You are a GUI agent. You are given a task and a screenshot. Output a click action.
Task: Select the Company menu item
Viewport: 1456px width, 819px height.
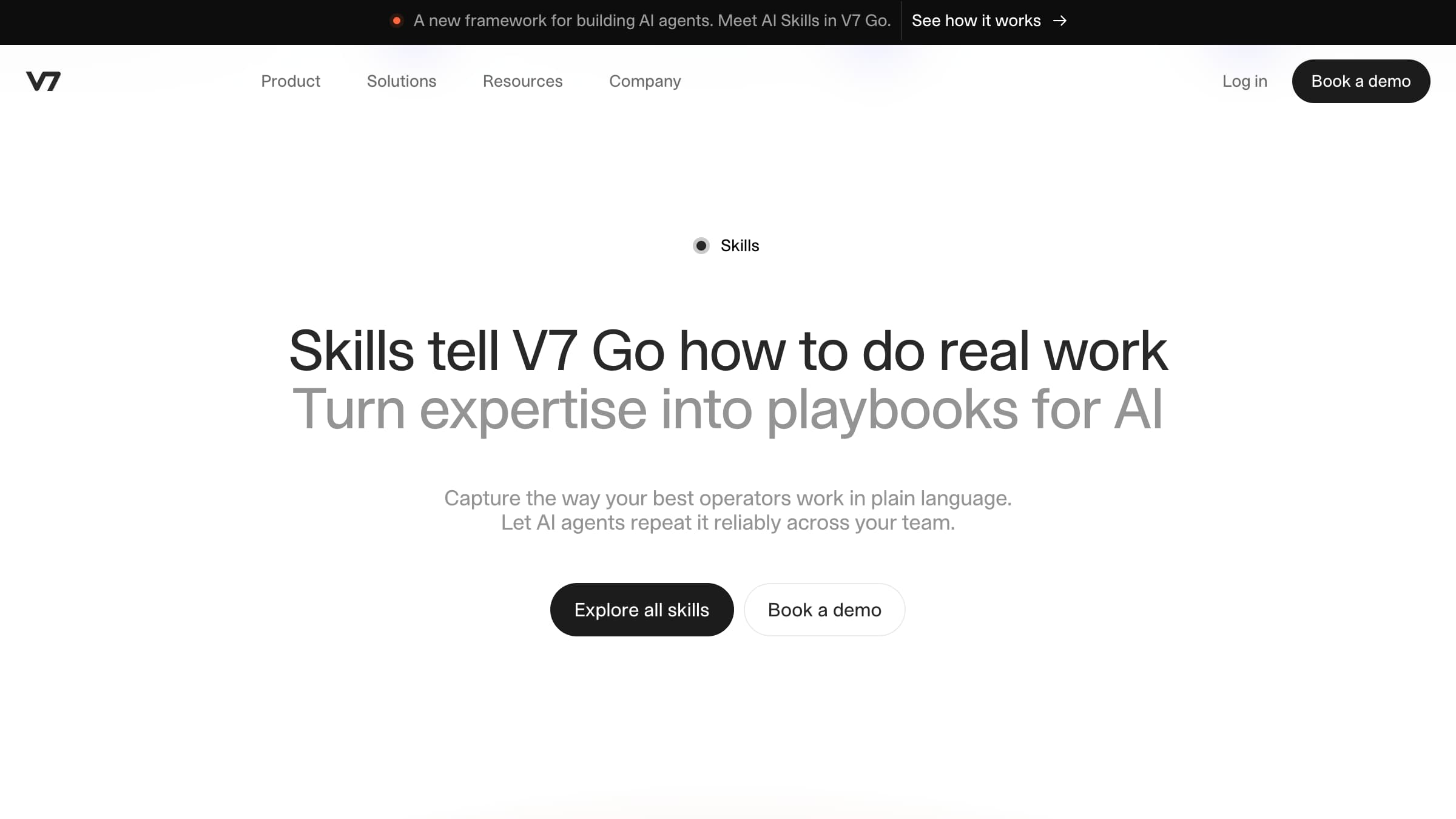click(645, 81)
